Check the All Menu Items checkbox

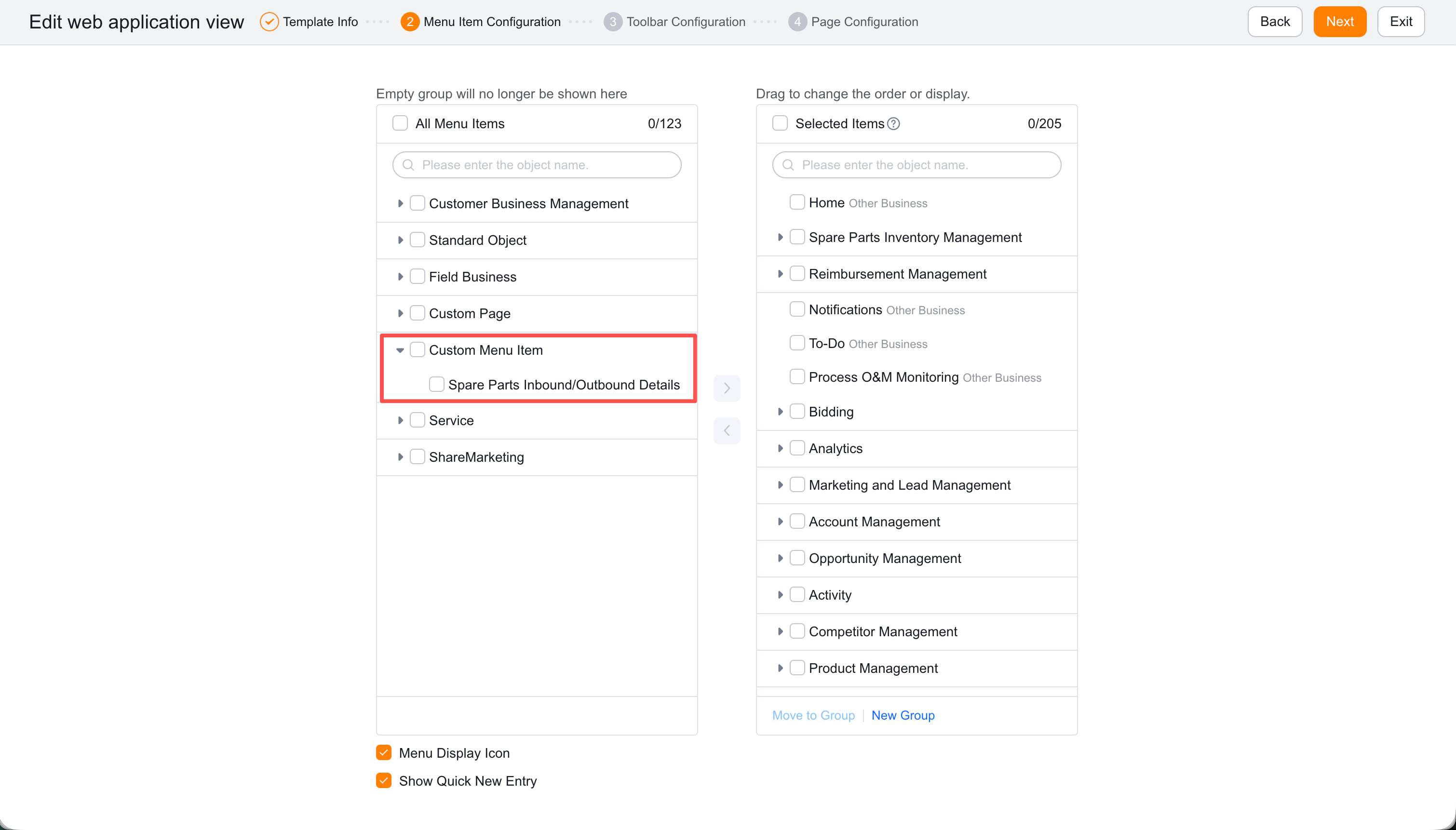(x=400, y=123)
